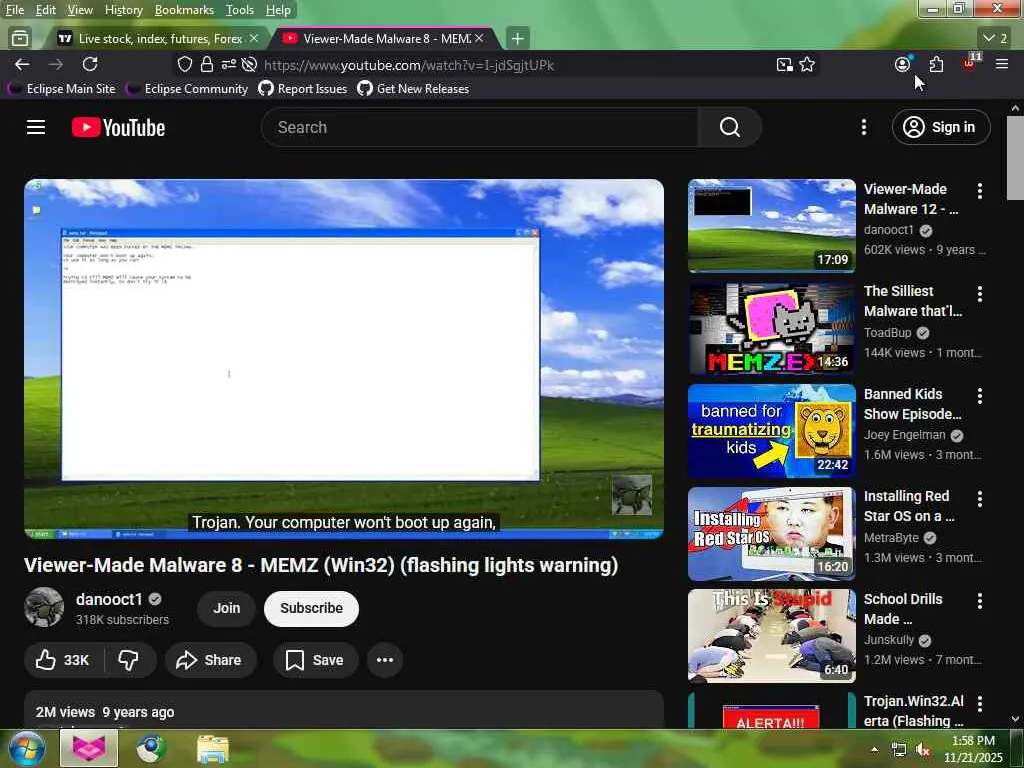This screenshot has height=768, width=1024.
Task: Open the Windows Start button
Action: coord(26,748)
